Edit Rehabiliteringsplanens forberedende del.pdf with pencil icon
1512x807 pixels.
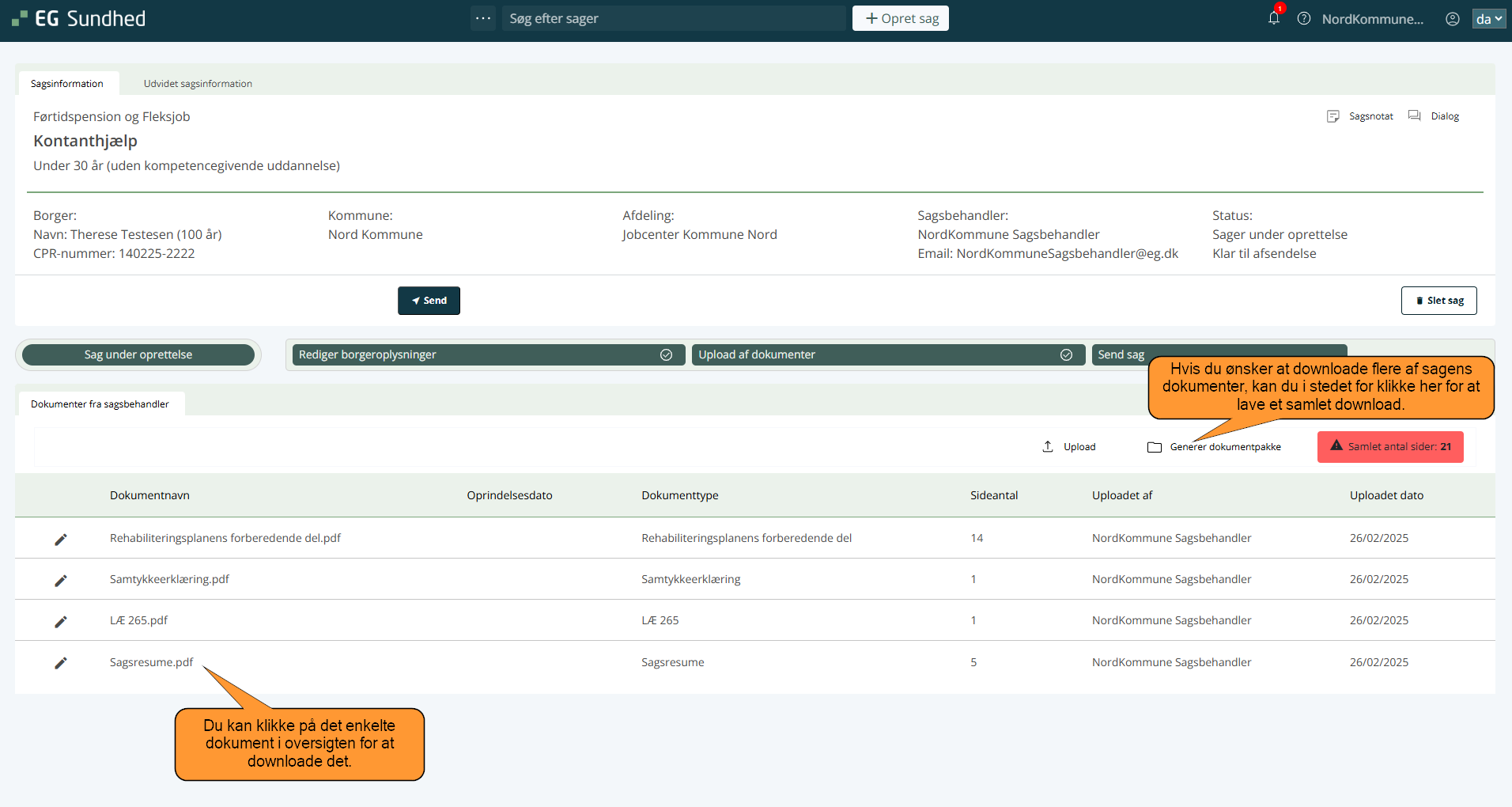[x=61, y=539]
